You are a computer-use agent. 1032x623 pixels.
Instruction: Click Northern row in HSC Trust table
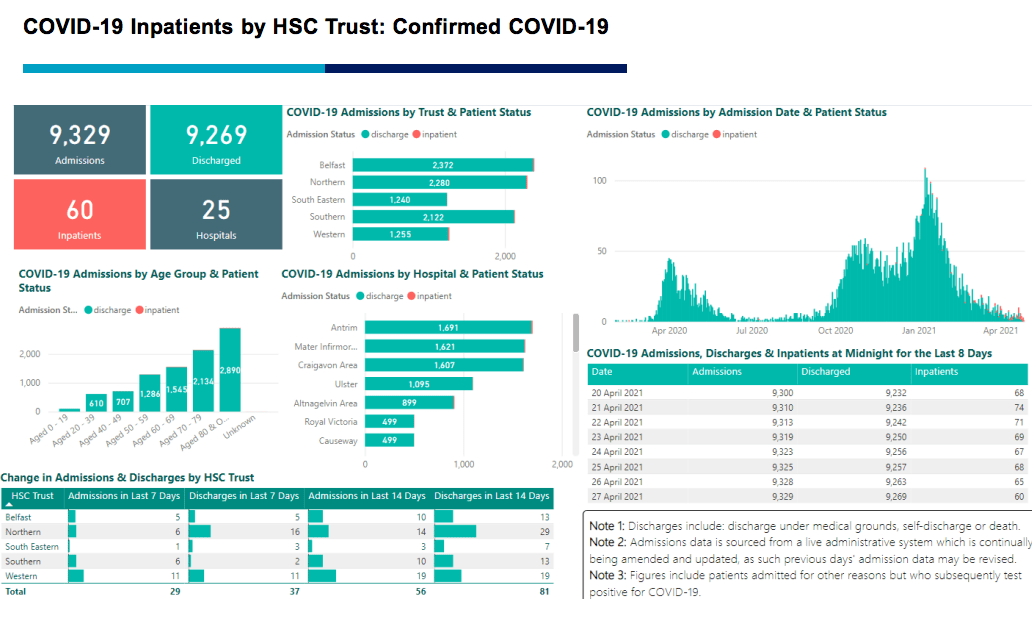(x=277, y=532)
